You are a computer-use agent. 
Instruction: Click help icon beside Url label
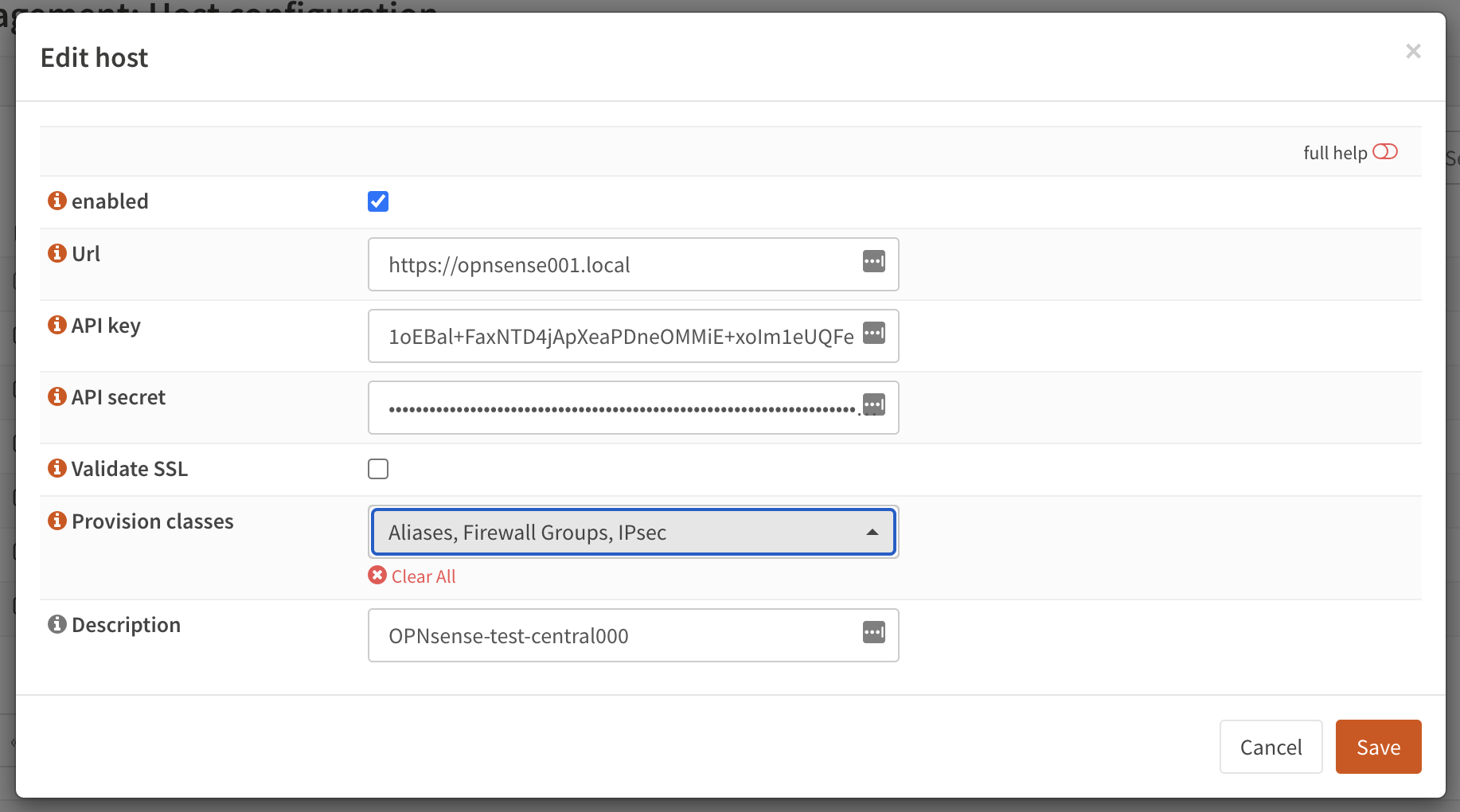click(57, 253)
